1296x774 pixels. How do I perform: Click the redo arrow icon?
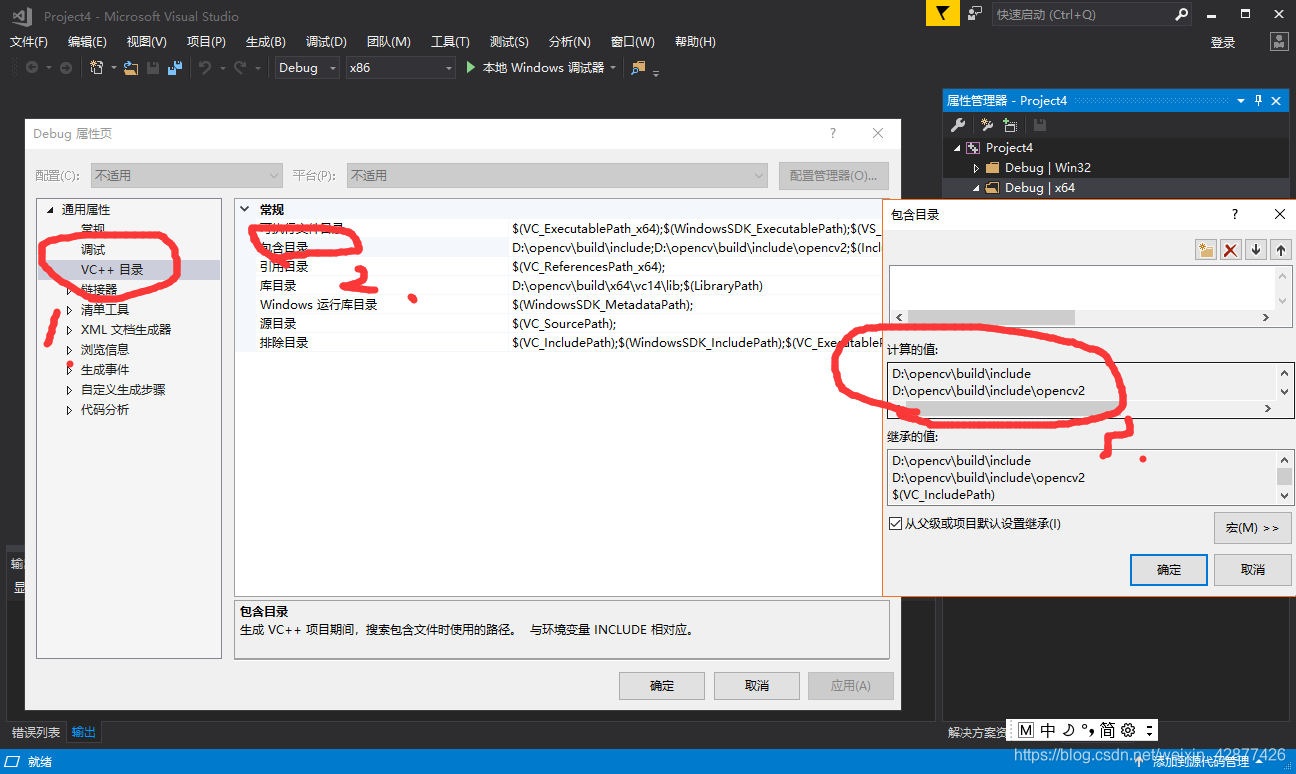[240, 68]
